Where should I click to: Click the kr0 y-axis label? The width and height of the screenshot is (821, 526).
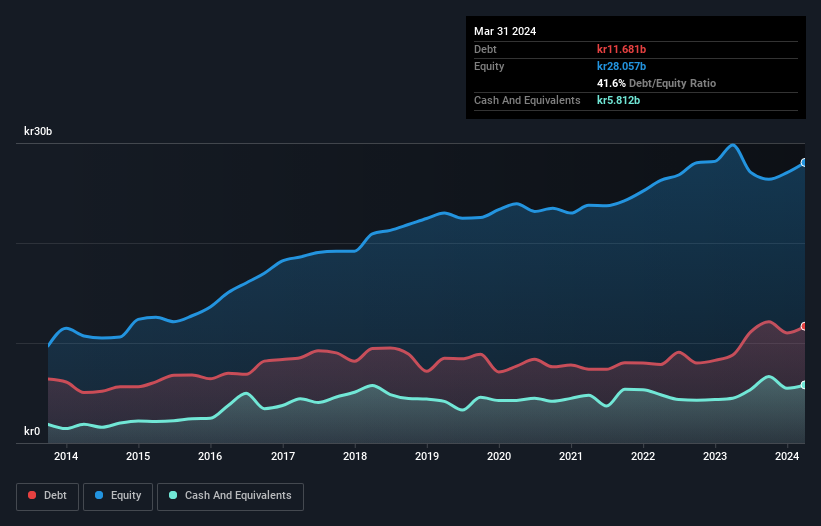click(32, 432)
